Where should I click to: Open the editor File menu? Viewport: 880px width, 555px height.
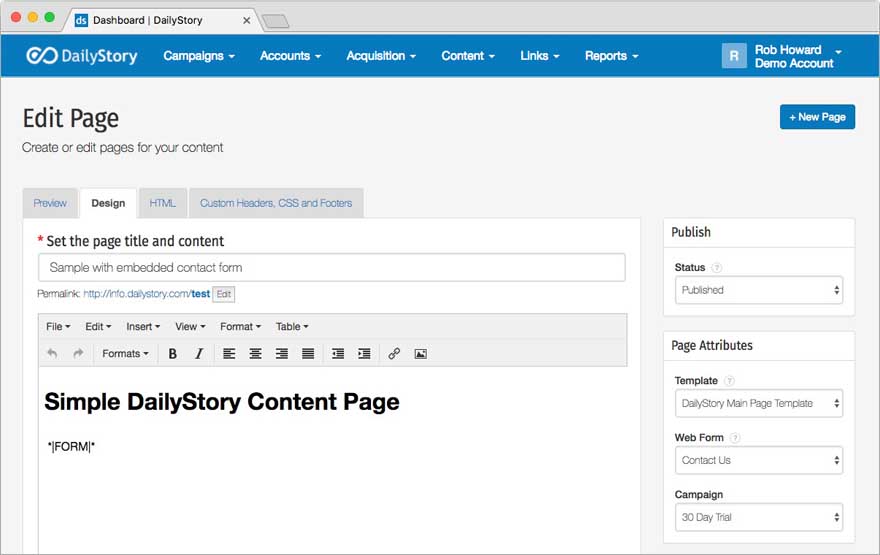pos(58,327)
